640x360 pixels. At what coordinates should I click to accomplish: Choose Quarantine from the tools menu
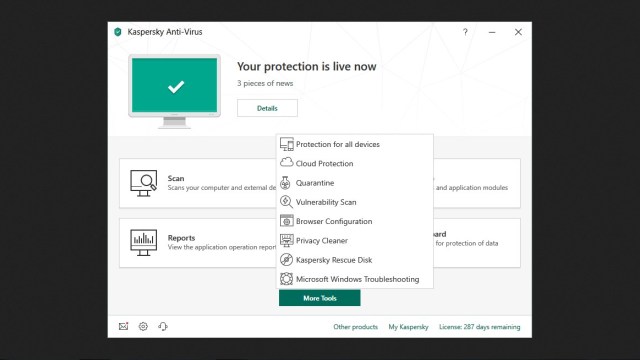tap(354, 182)
